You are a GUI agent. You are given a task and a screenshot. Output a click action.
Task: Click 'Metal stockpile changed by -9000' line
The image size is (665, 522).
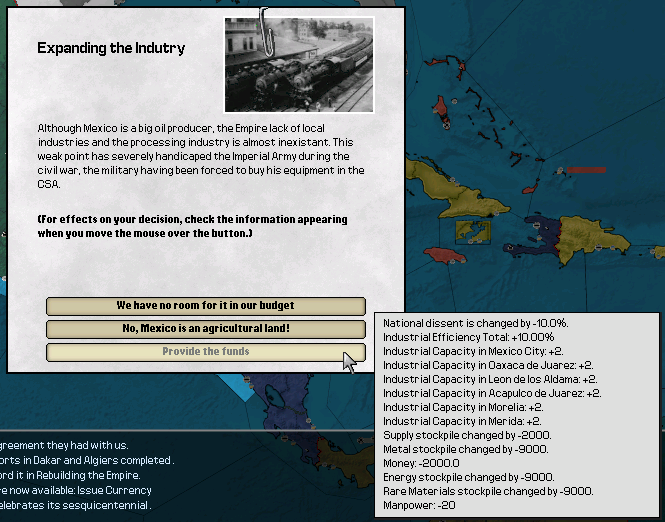click(466, 449)
